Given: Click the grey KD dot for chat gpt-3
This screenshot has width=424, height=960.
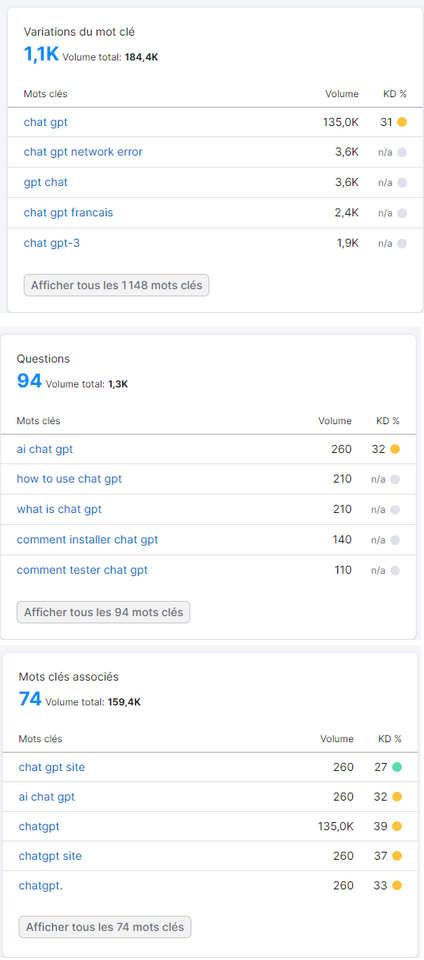Looking at the screenshot, I should tap(402, 243).
